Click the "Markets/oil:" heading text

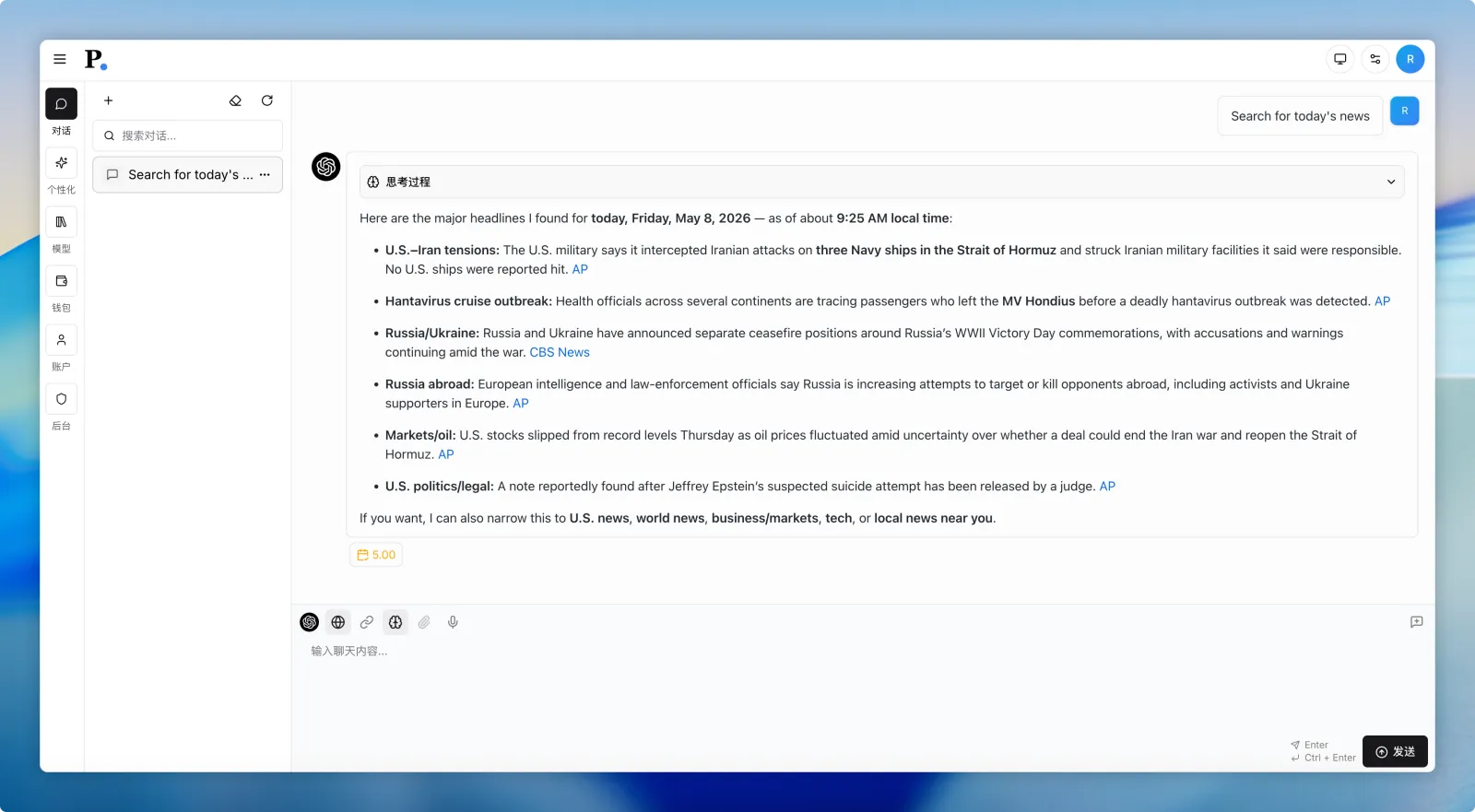pos(420,435)
